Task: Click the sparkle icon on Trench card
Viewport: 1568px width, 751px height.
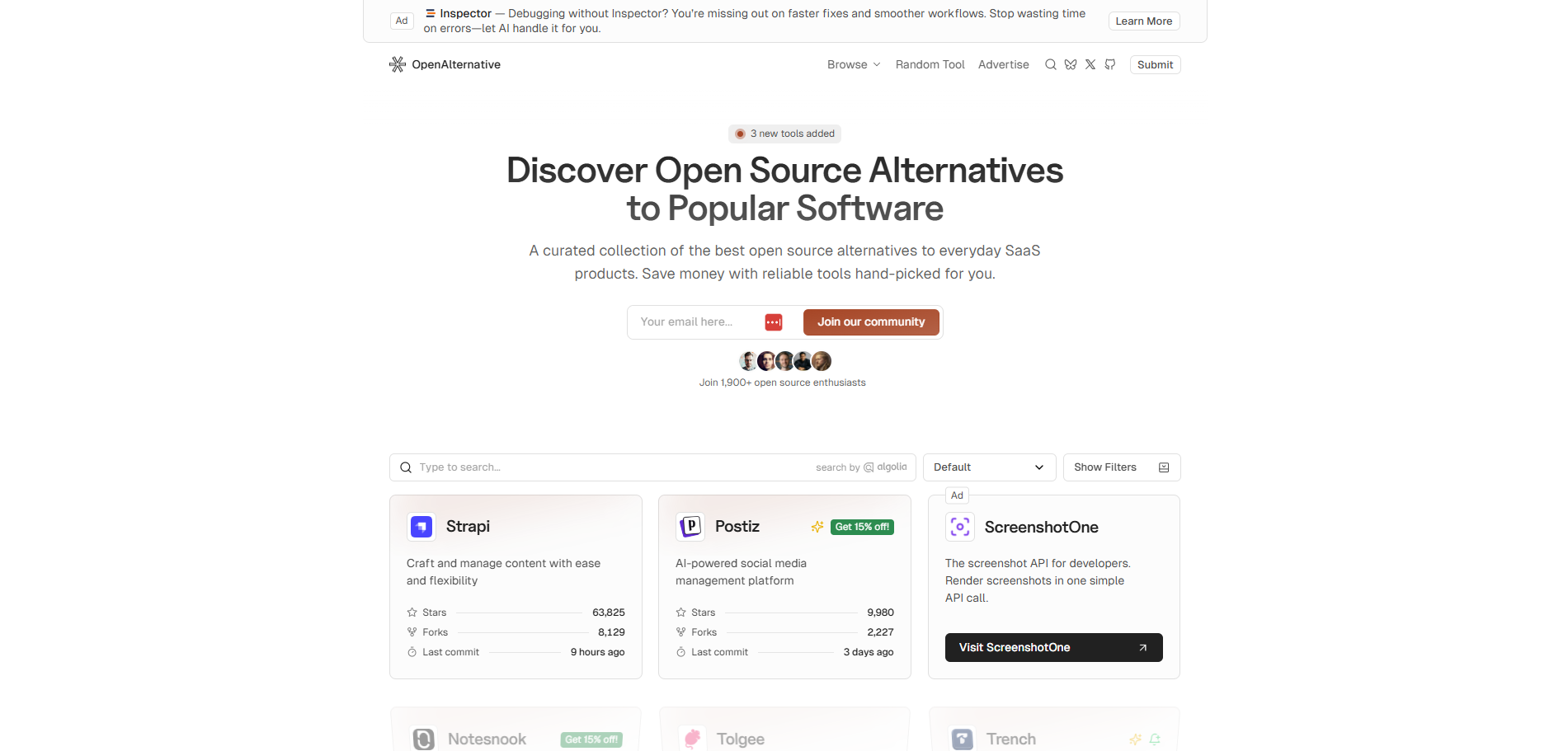Action: pos(1136,739)
